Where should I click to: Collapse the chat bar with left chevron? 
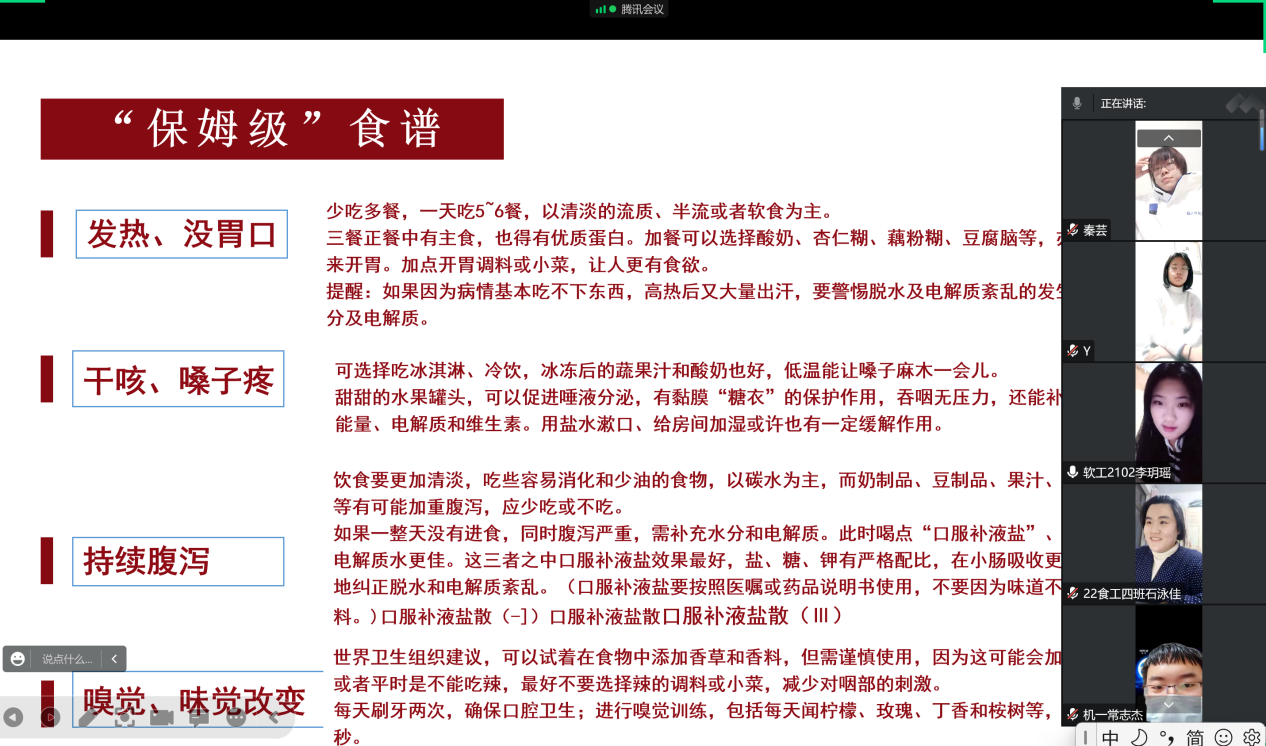click(114, 659)
